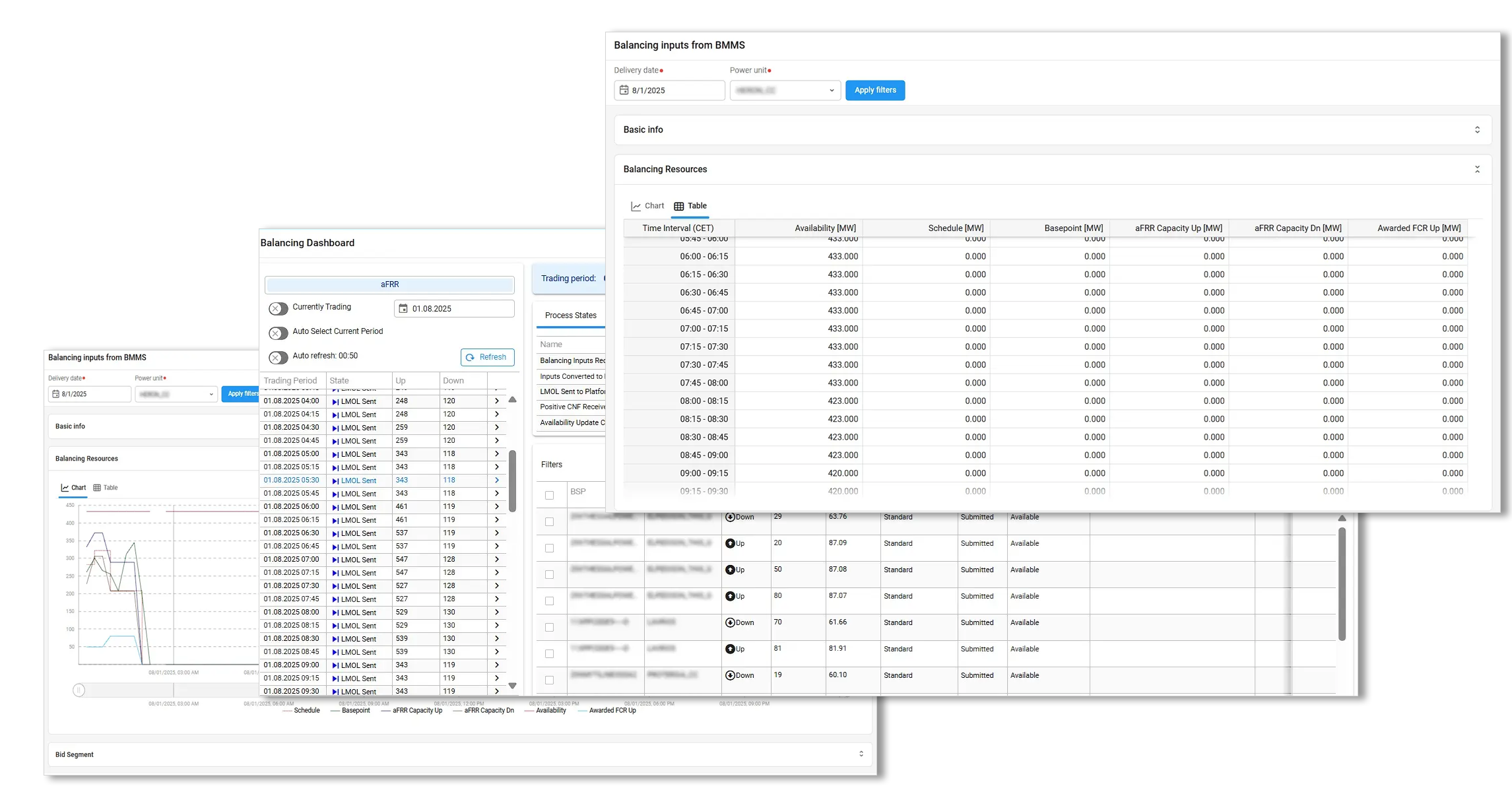Select the Chart tab in the back-left BMMS window
1512x796 pixels.
pyautogui.click(x=73, y=488)
